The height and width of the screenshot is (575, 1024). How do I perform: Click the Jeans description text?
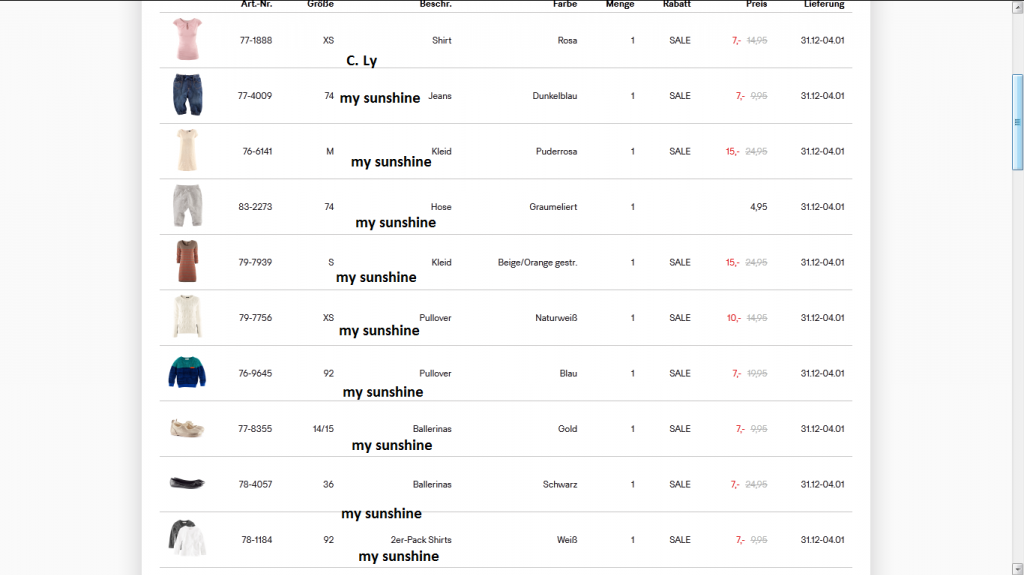[440, 96]
